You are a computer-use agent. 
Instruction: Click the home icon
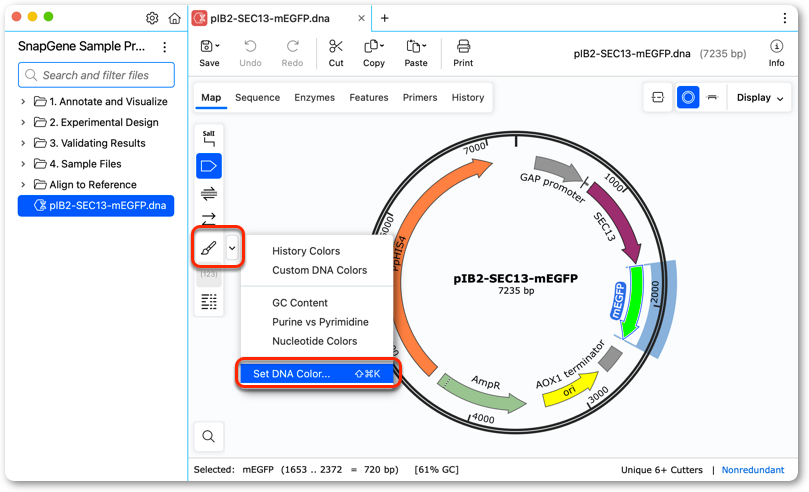[x=175, y=19]
